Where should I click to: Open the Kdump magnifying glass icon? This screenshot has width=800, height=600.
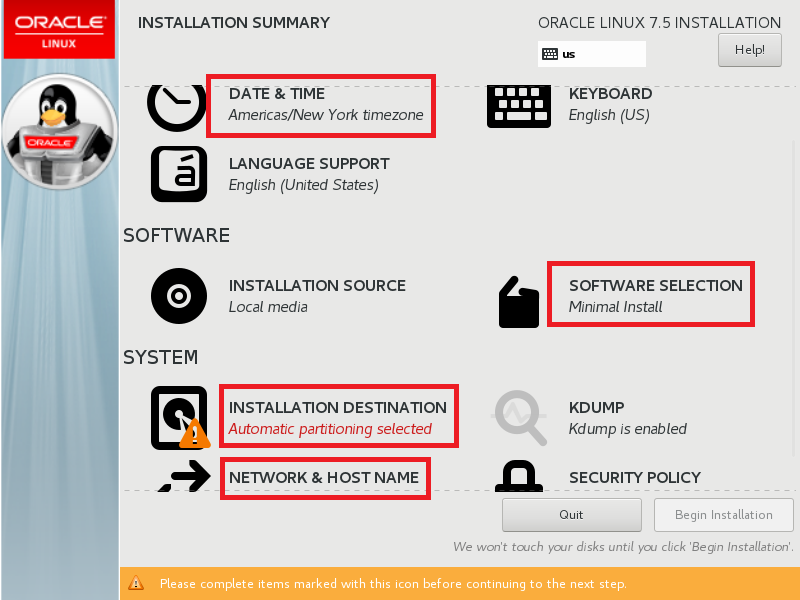point(519,417)
